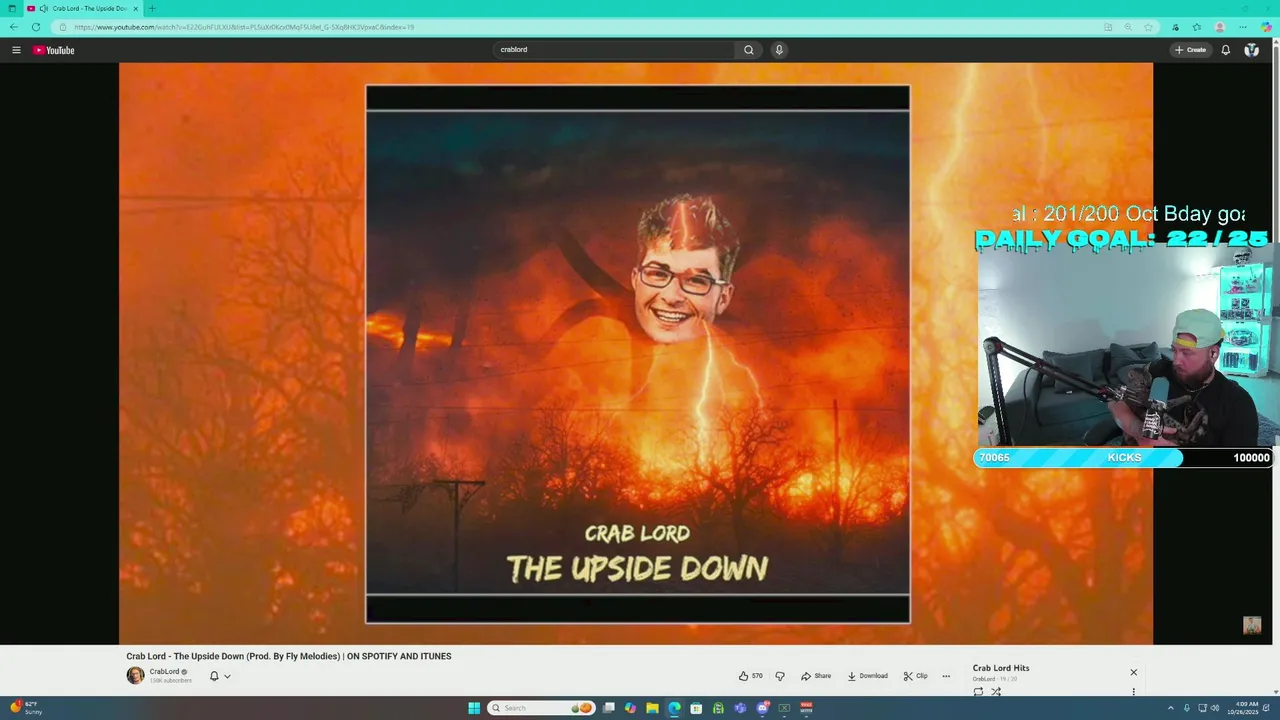The width and height of the screenshot is (1280, 720).
Task: Open File Explorer from the taskbar
Action: point(652,708)
